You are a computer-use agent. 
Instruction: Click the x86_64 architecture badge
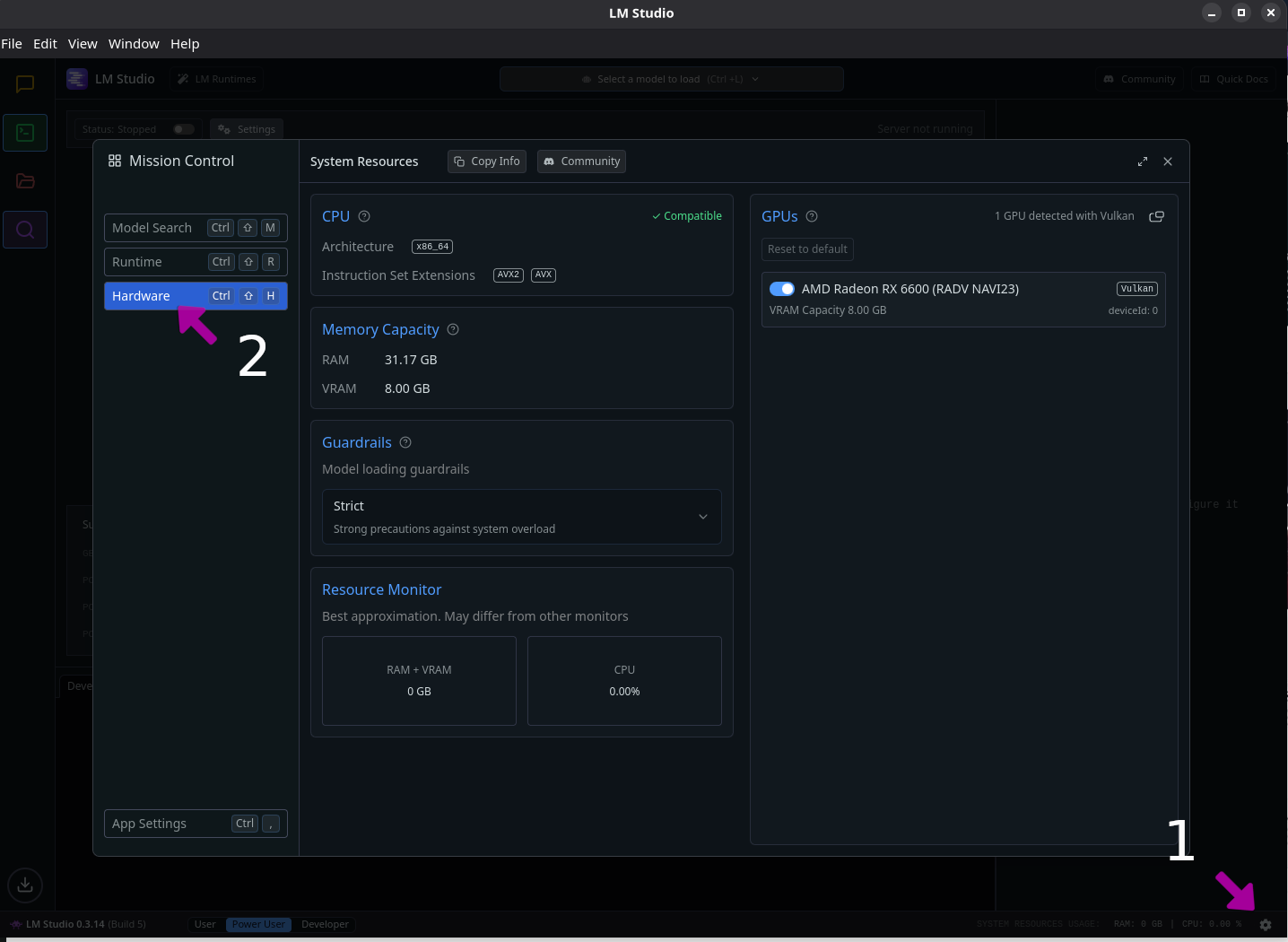pyautogui.click(x=432, y=247)
